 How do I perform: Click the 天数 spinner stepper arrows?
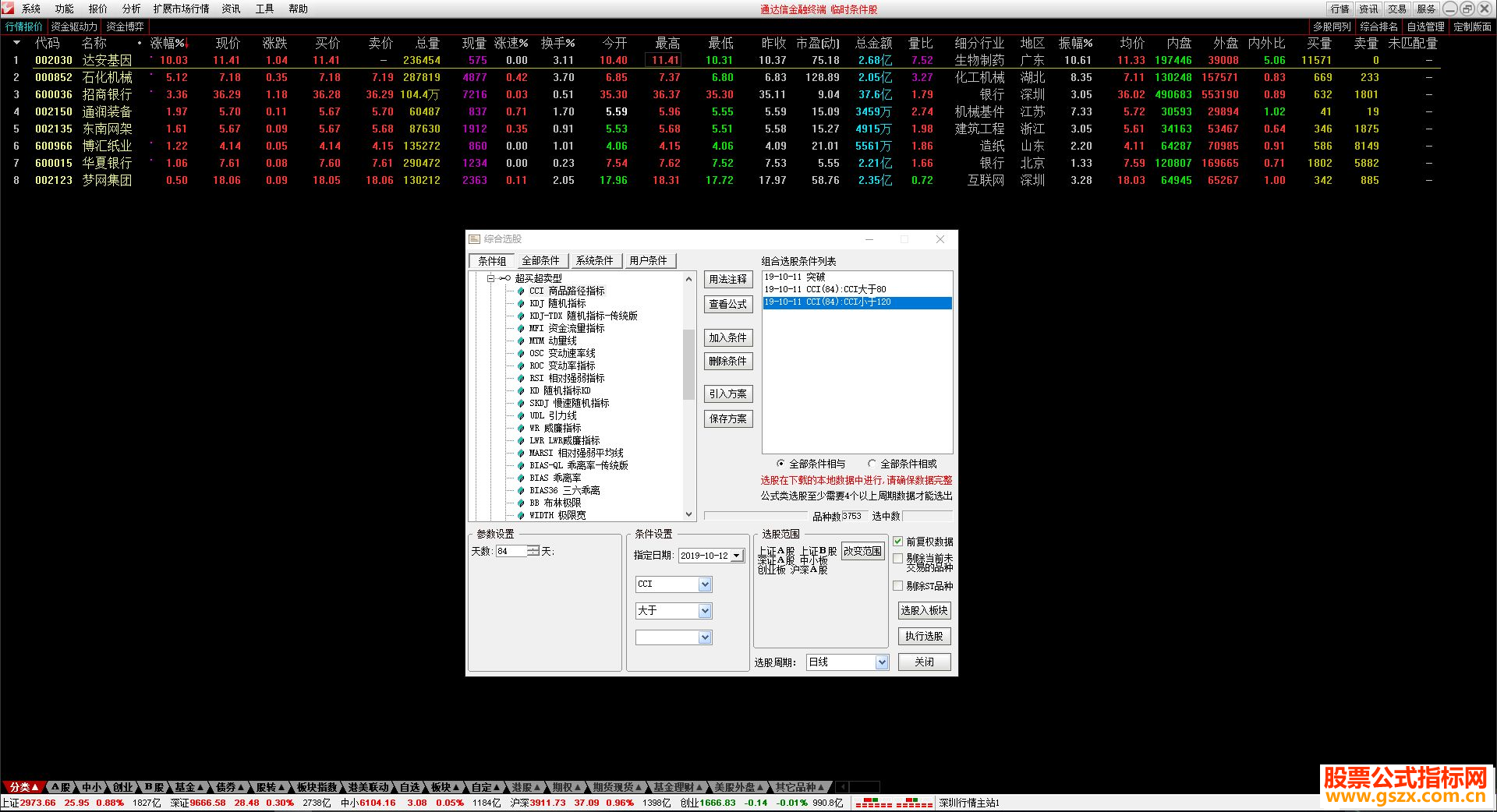533,551
